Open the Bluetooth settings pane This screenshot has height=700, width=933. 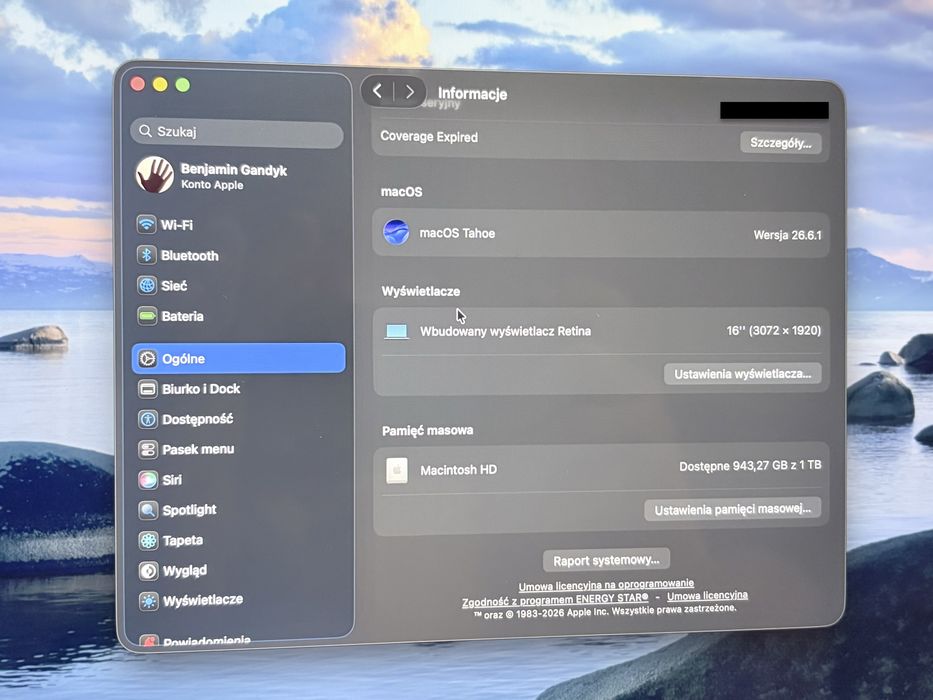(237, 255)
